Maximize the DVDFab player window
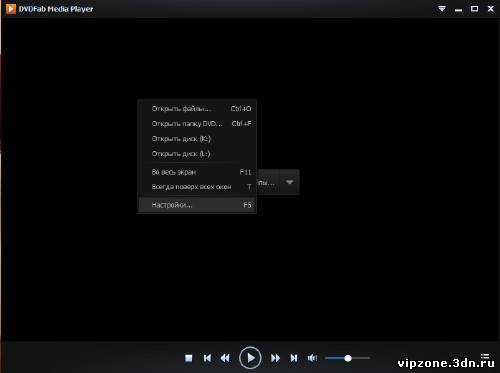 [x=474, y=9]
